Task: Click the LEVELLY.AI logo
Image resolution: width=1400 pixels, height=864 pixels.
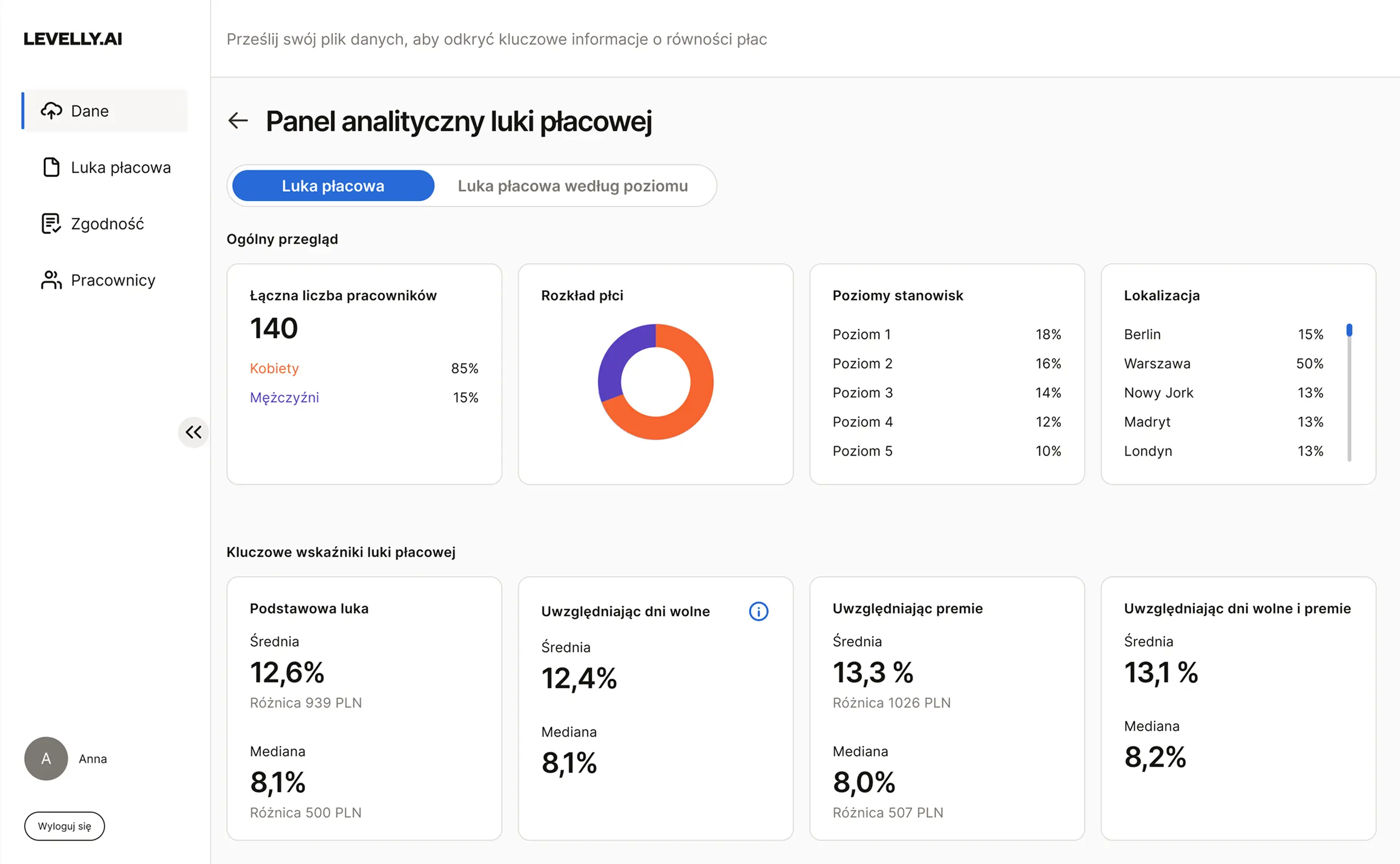Action: pyautogui.click(x=73, y=39)
